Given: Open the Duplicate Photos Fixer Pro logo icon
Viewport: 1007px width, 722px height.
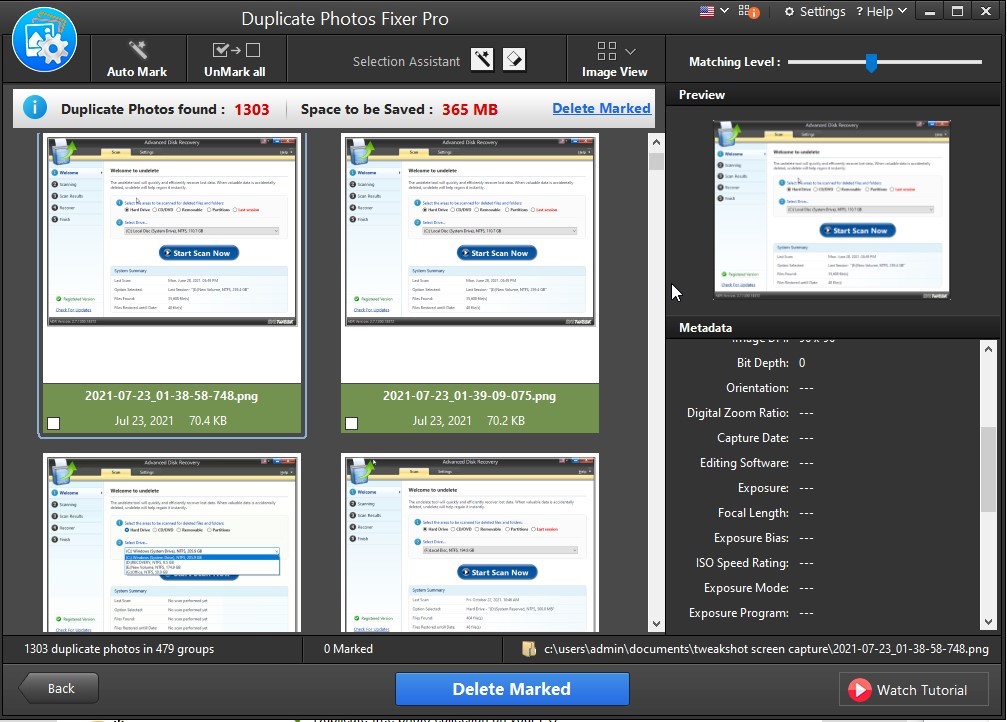Looking at the screenshot, I should coord(44,40).
